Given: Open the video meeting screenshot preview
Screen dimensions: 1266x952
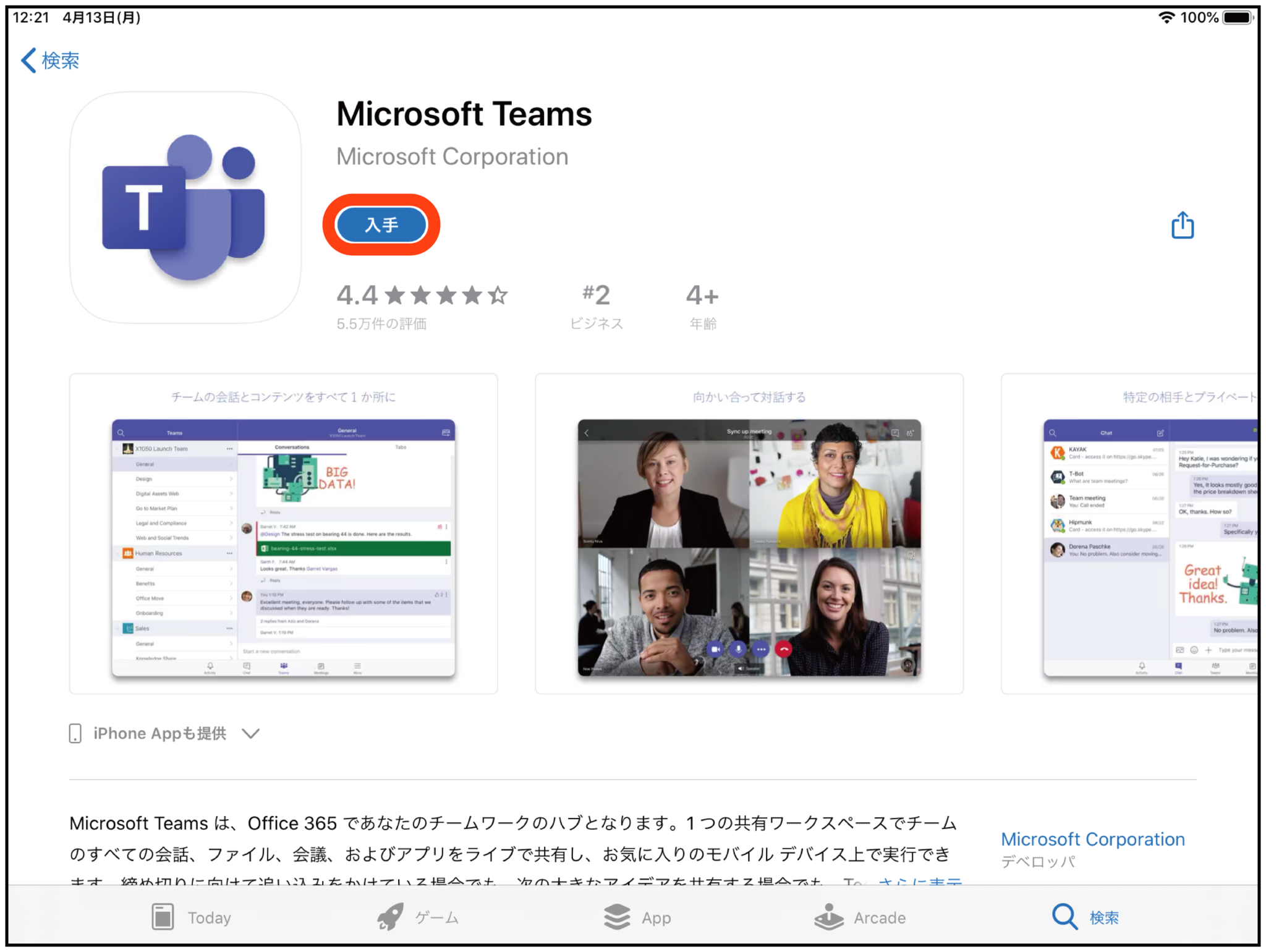Looking at the screenshot, I should click(749, 533).
